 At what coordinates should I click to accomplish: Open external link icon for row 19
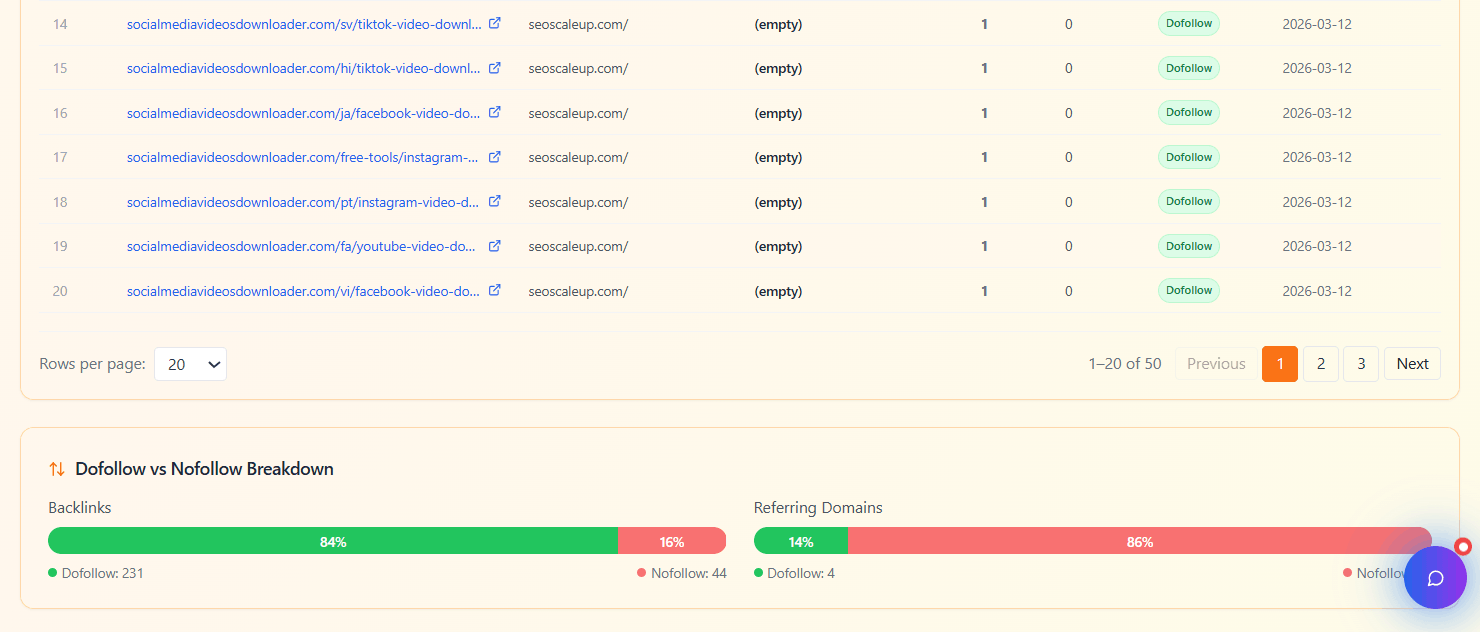494,246
